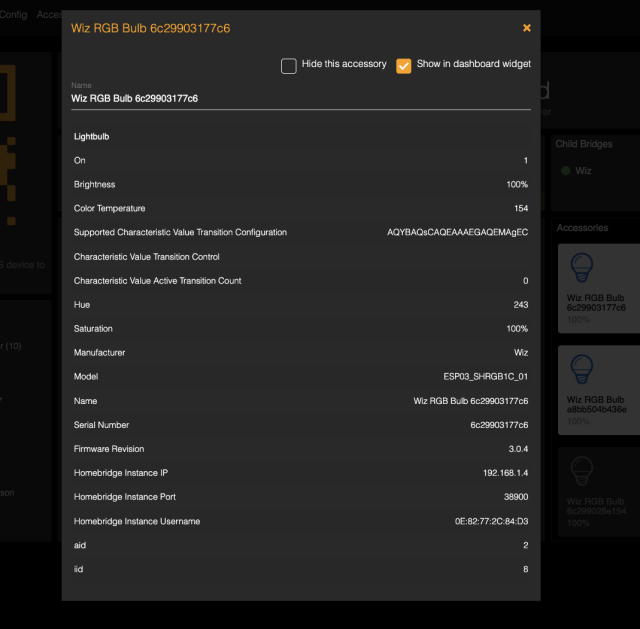Click the model value ESP03_SHRGB1C_01

pyautogui.click(x=486, y=377)
